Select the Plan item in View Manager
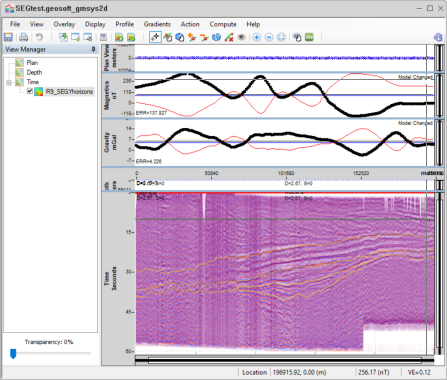Screen dimensions: 447x380 pos(32,63)
